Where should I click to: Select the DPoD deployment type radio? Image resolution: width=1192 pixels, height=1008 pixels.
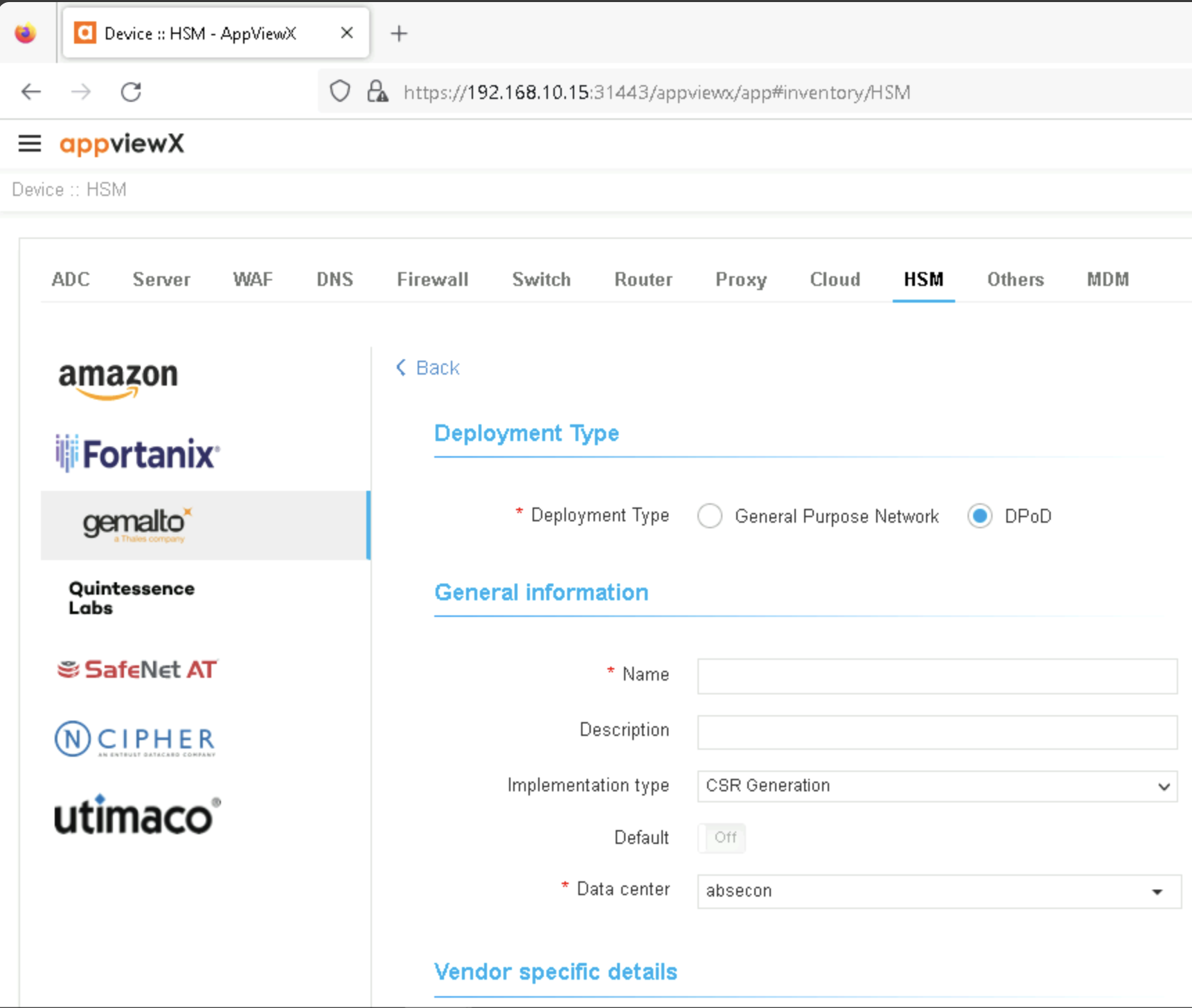click(979, 516)
